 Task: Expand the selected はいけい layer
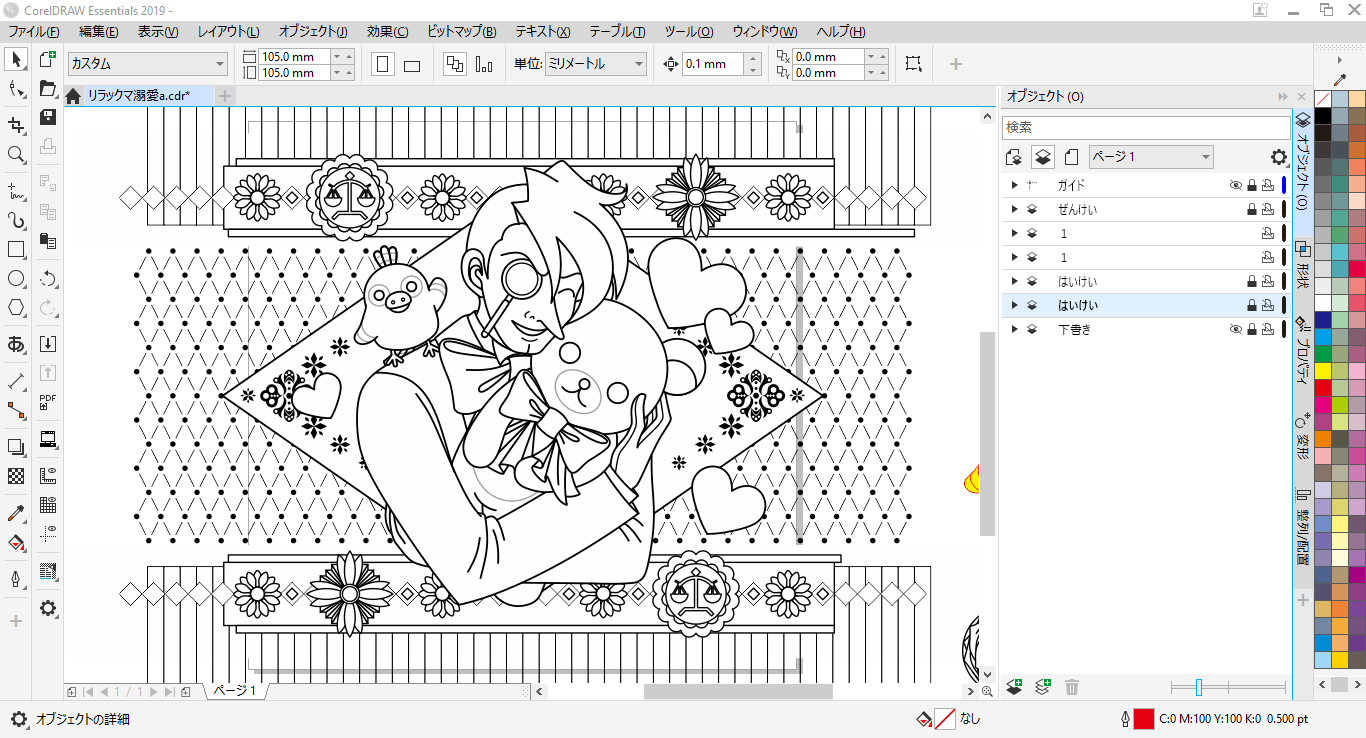coord(1015,305)
